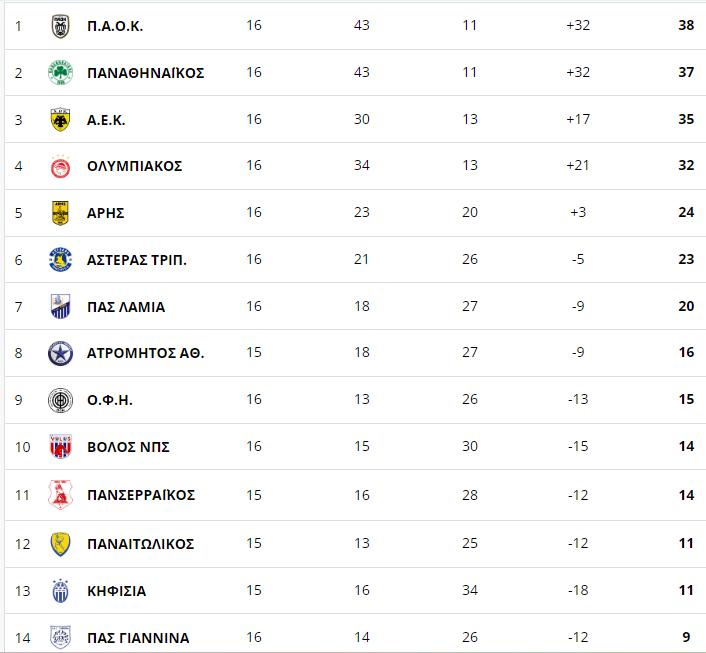Click the Παναιτωλικός yellow-blue shield crest
This screenshot has height=653, width=706.
[x=60, y=544]
